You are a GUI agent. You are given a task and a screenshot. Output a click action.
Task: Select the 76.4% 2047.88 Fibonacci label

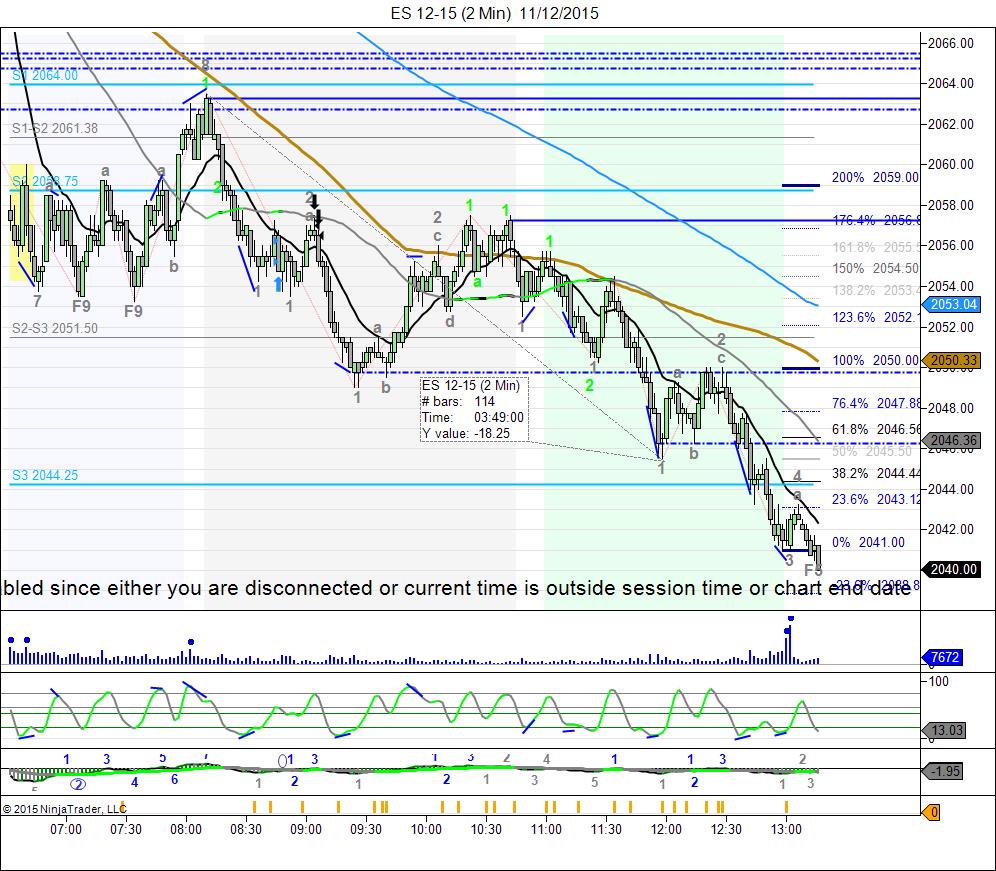pos(876,403)
